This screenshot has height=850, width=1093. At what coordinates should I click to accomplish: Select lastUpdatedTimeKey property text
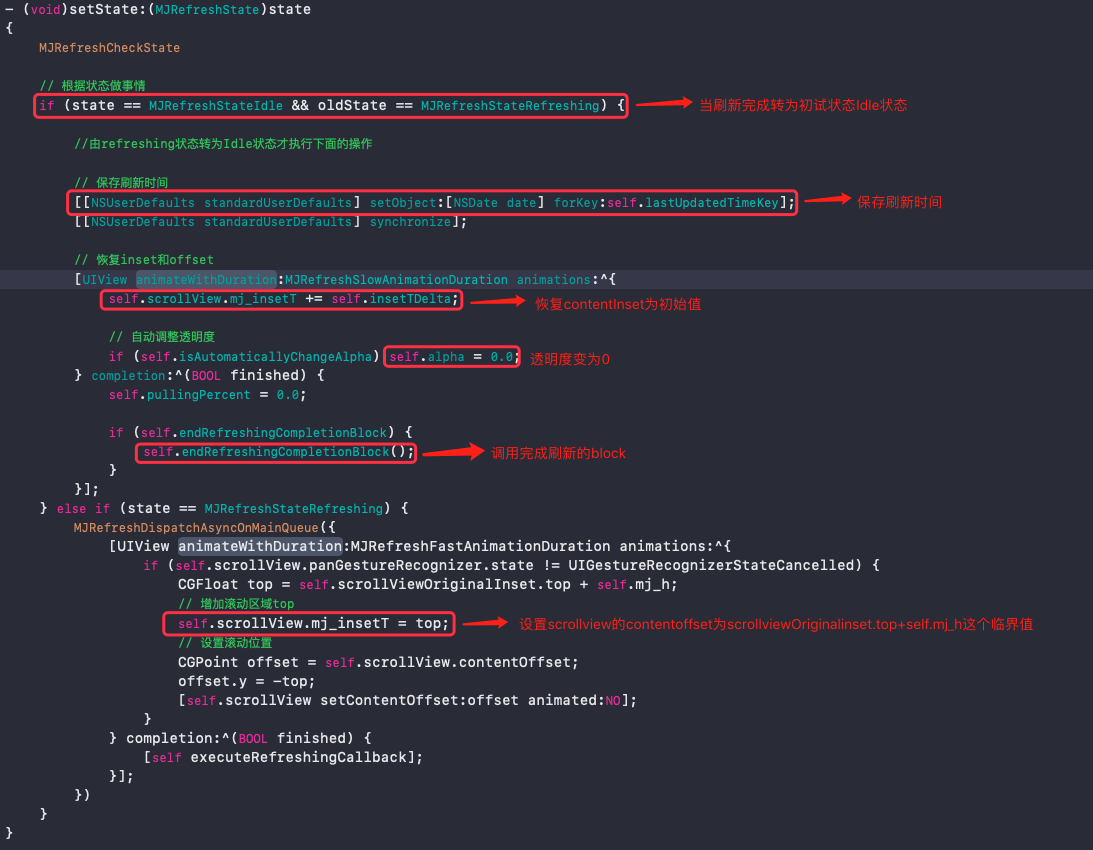click(x=712, y=203)
